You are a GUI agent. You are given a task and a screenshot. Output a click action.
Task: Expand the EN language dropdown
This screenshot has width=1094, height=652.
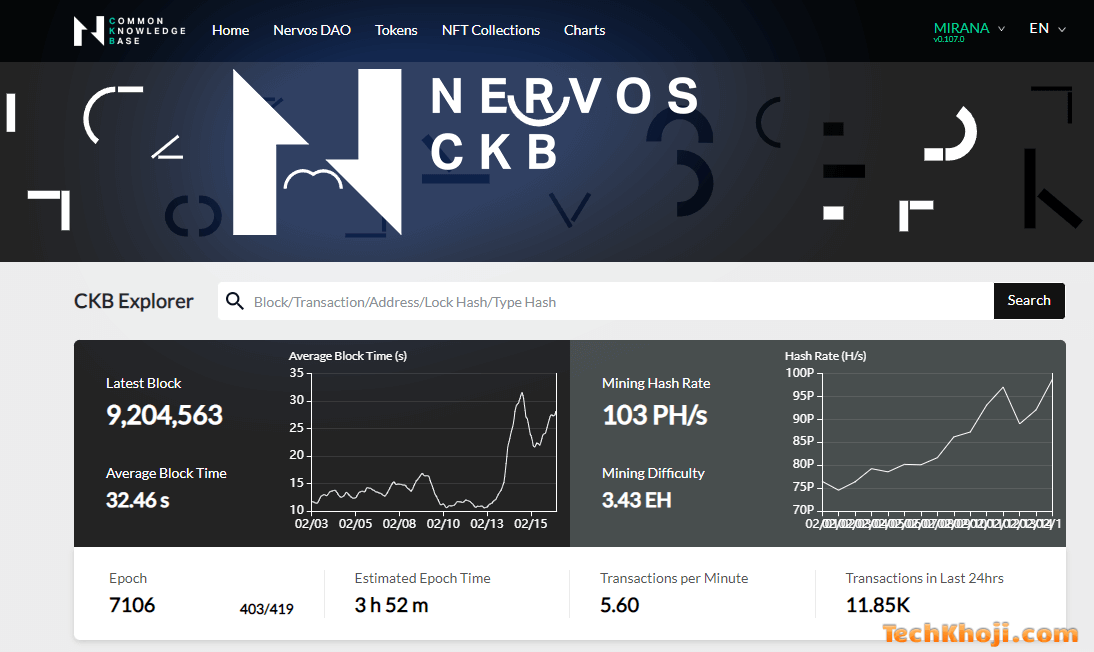1047,29
